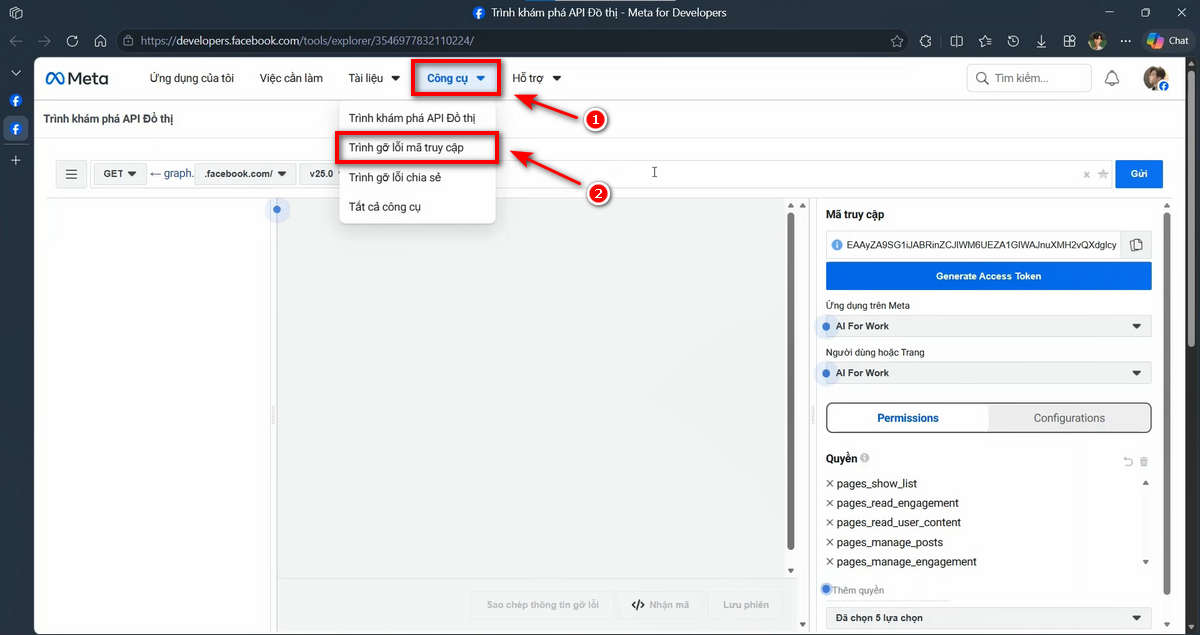Viewport: 1200px width, 635px height.
Task: Open the browser extensions puzzle icon
Action: click(x=925, y=41)
